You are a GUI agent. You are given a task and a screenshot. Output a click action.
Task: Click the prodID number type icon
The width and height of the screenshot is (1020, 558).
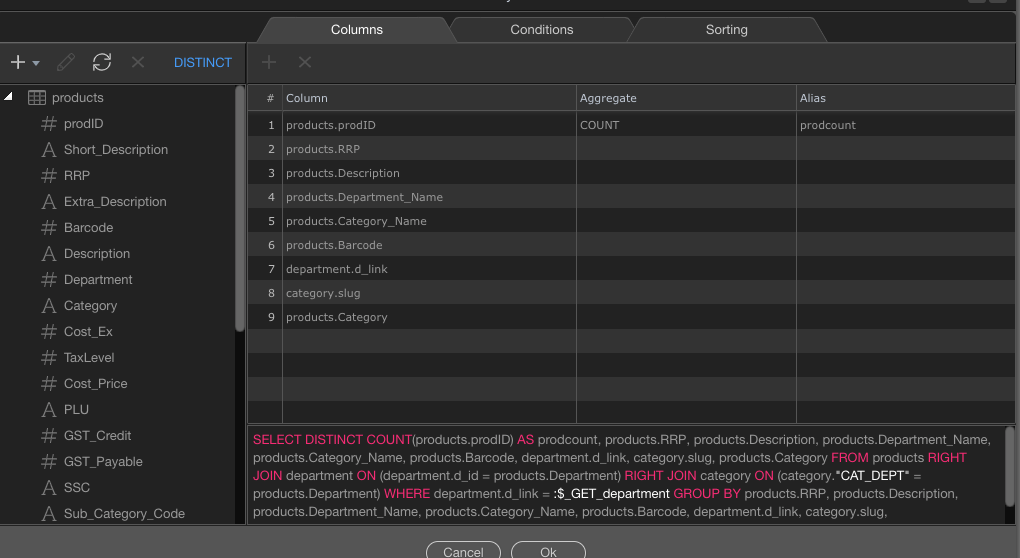(48, 124)
